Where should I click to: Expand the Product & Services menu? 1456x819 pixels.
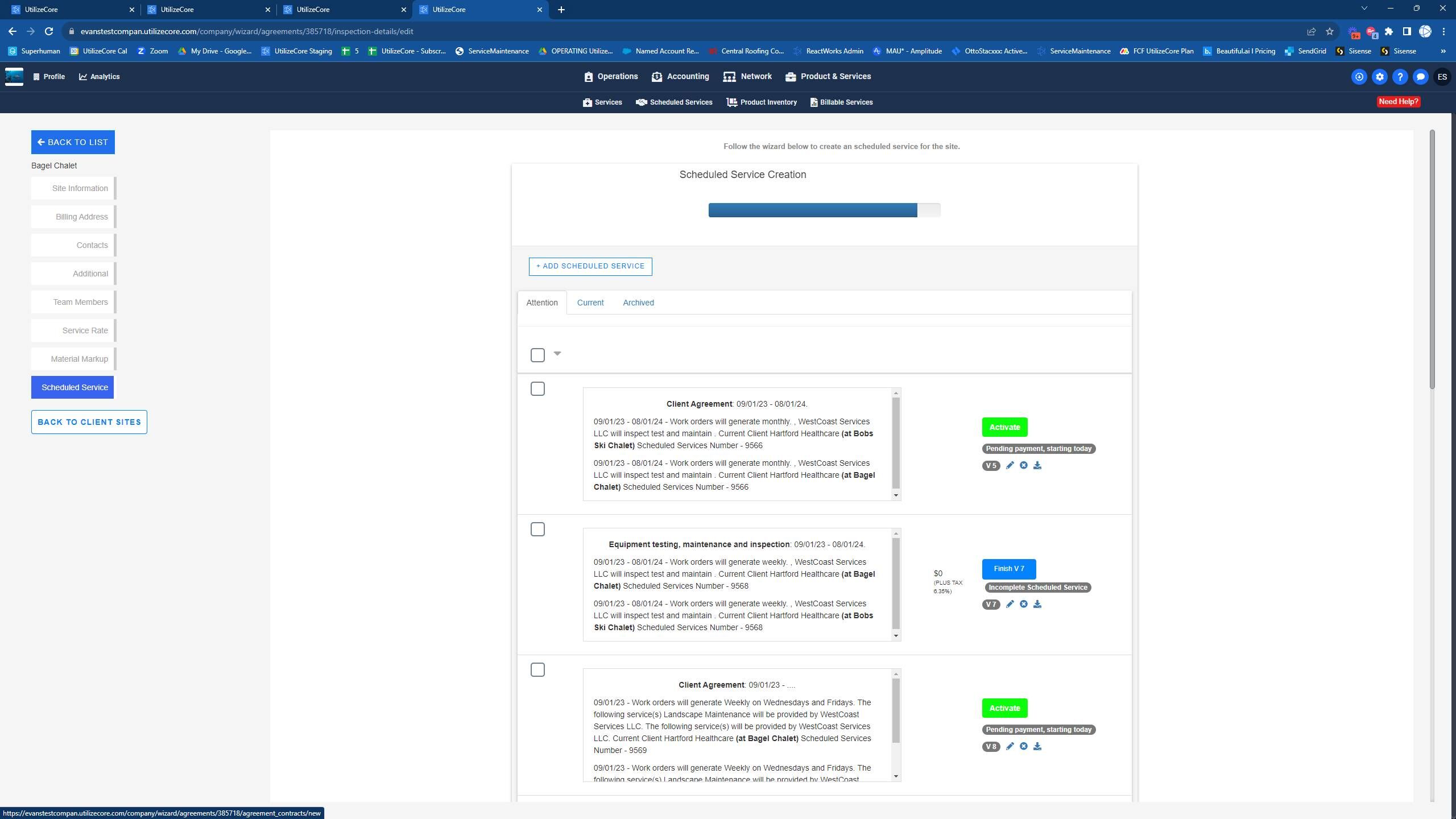[828, 76]
